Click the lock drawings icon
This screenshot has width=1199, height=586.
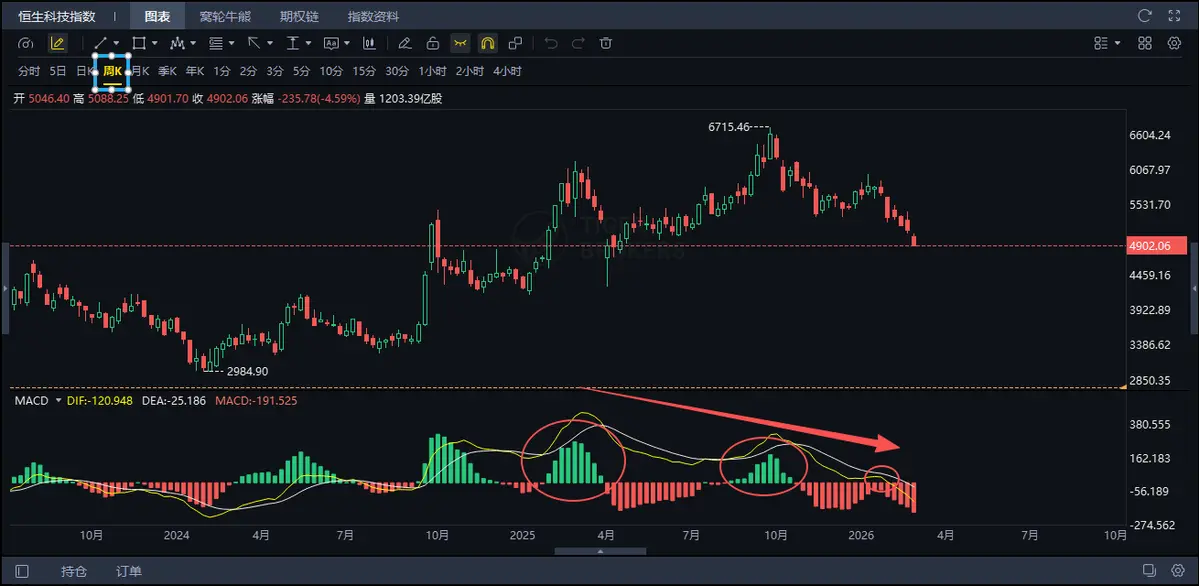click(433, 43)
